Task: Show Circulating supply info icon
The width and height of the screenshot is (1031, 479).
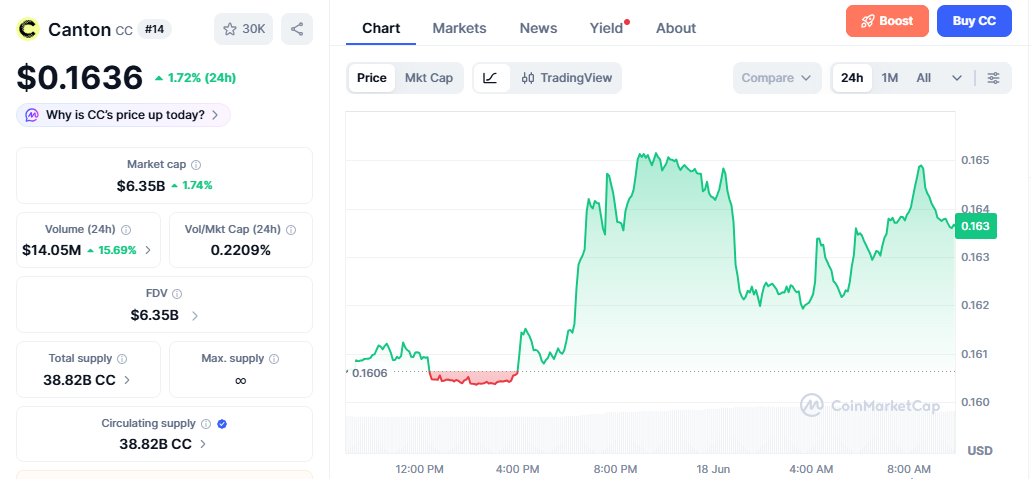Action: point(206,424)
